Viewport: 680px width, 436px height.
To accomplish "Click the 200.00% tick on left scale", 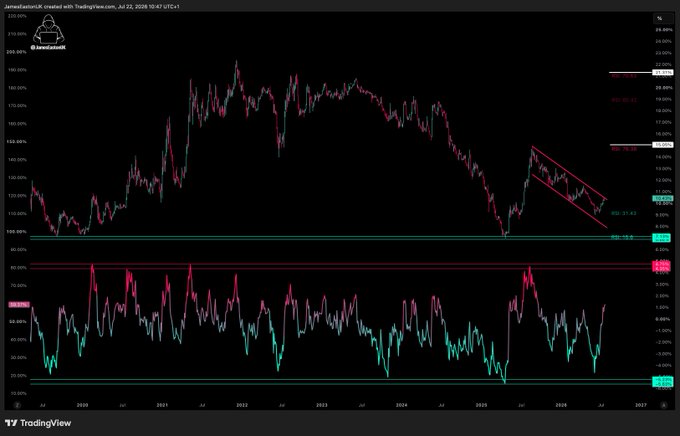I will (17, 52).
